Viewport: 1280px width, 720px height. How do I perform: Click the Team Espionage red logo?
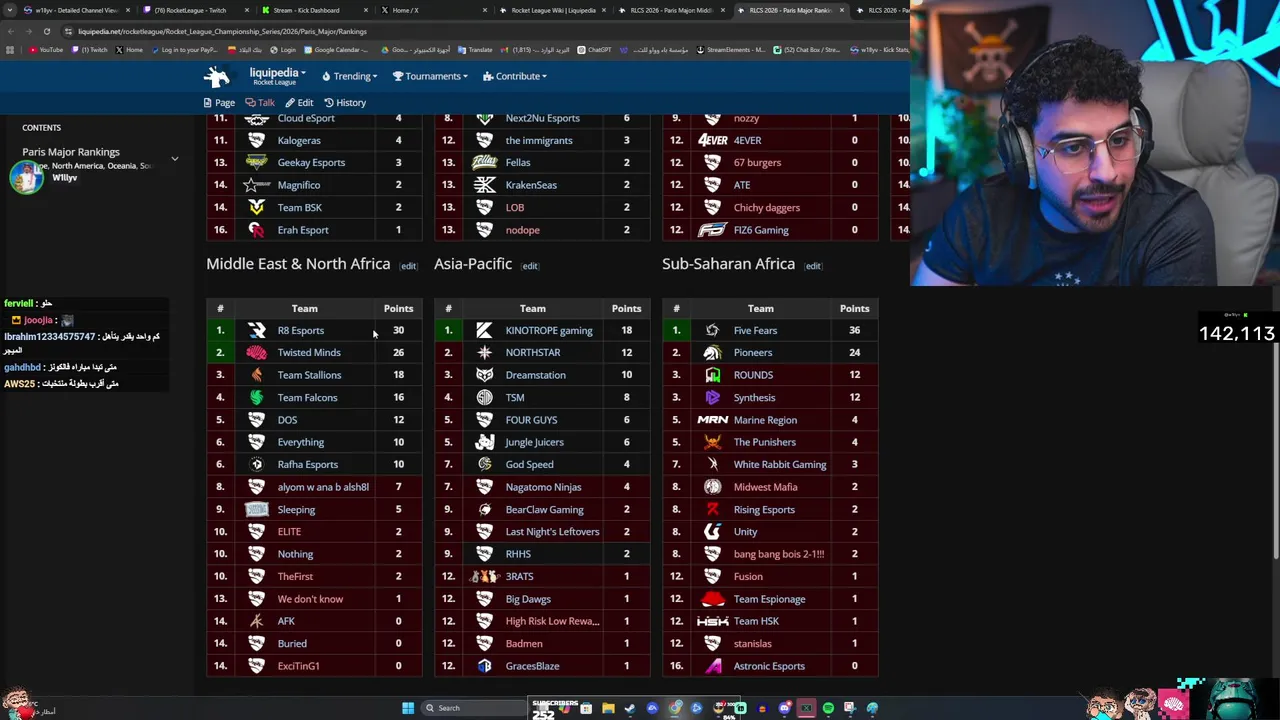(713, 599)
